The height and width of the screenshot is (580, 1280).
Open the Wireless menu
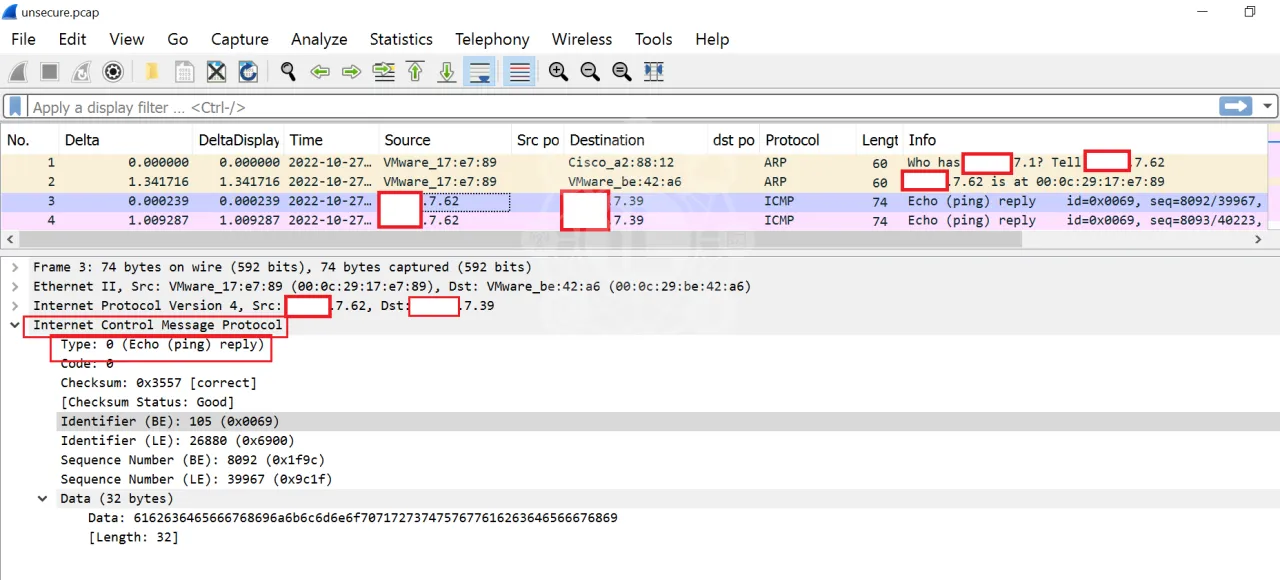coord(582,39)
